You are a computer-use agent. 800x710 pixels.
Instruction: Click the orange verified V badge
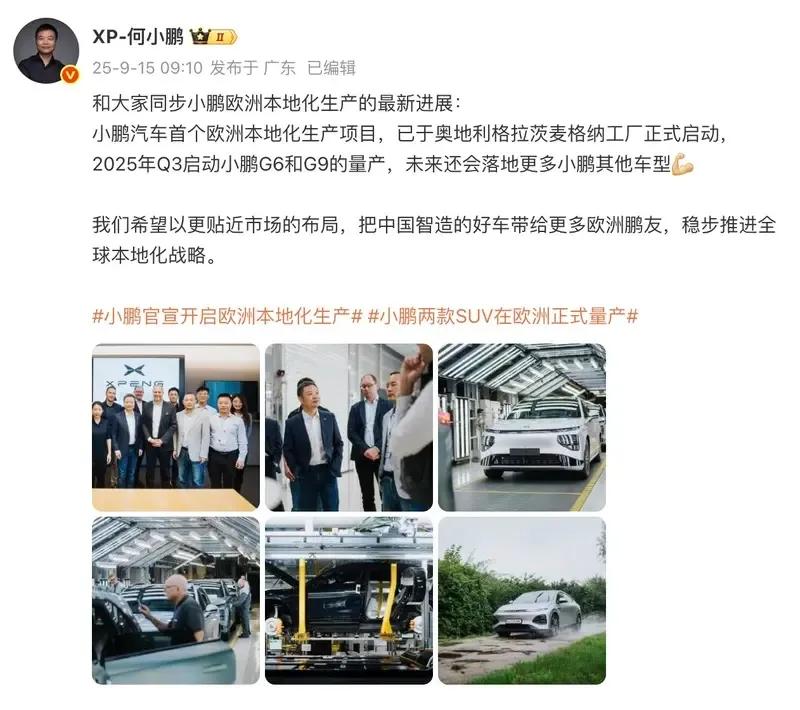point(70,75)
